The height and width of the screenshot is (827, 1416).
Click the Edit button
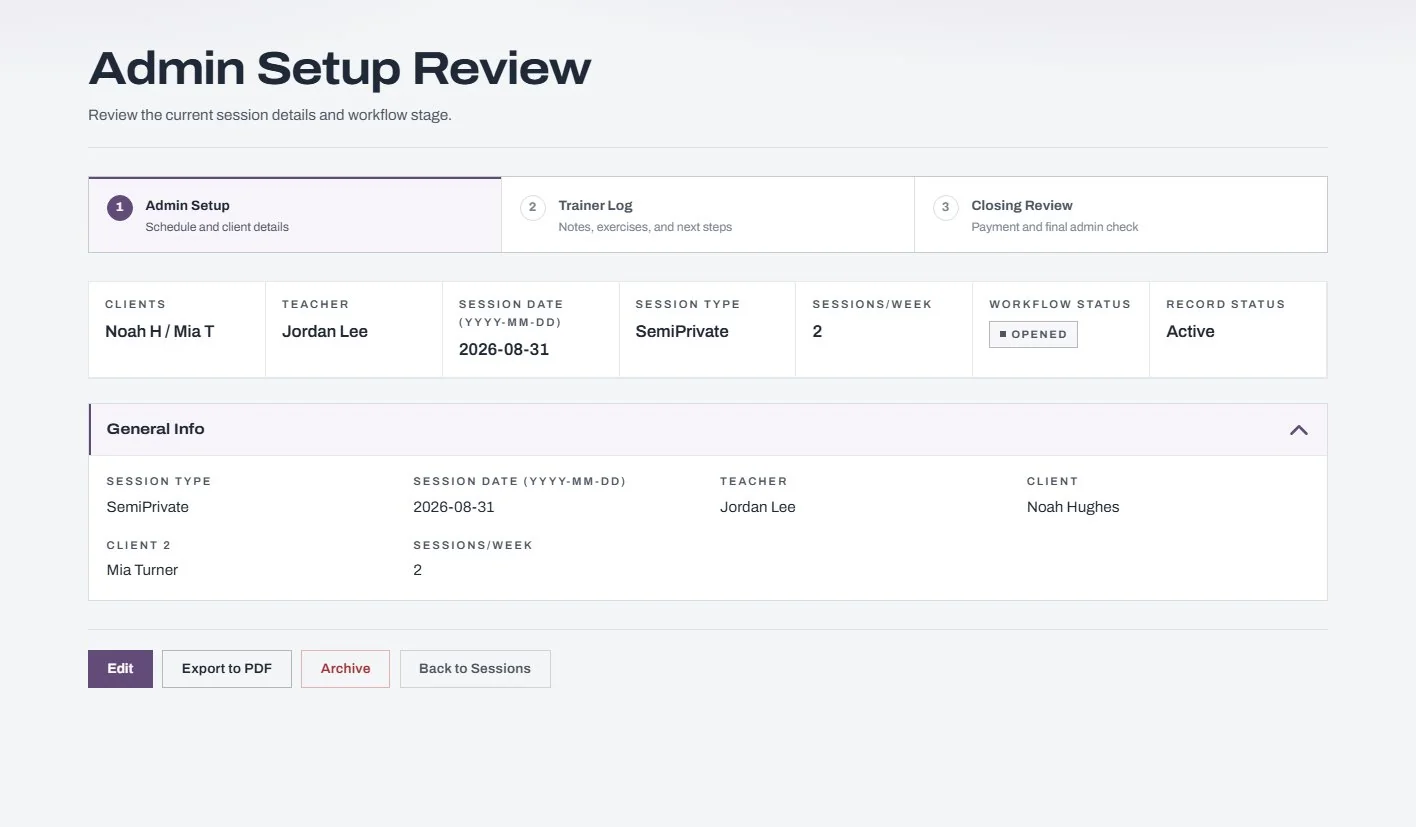120,669
